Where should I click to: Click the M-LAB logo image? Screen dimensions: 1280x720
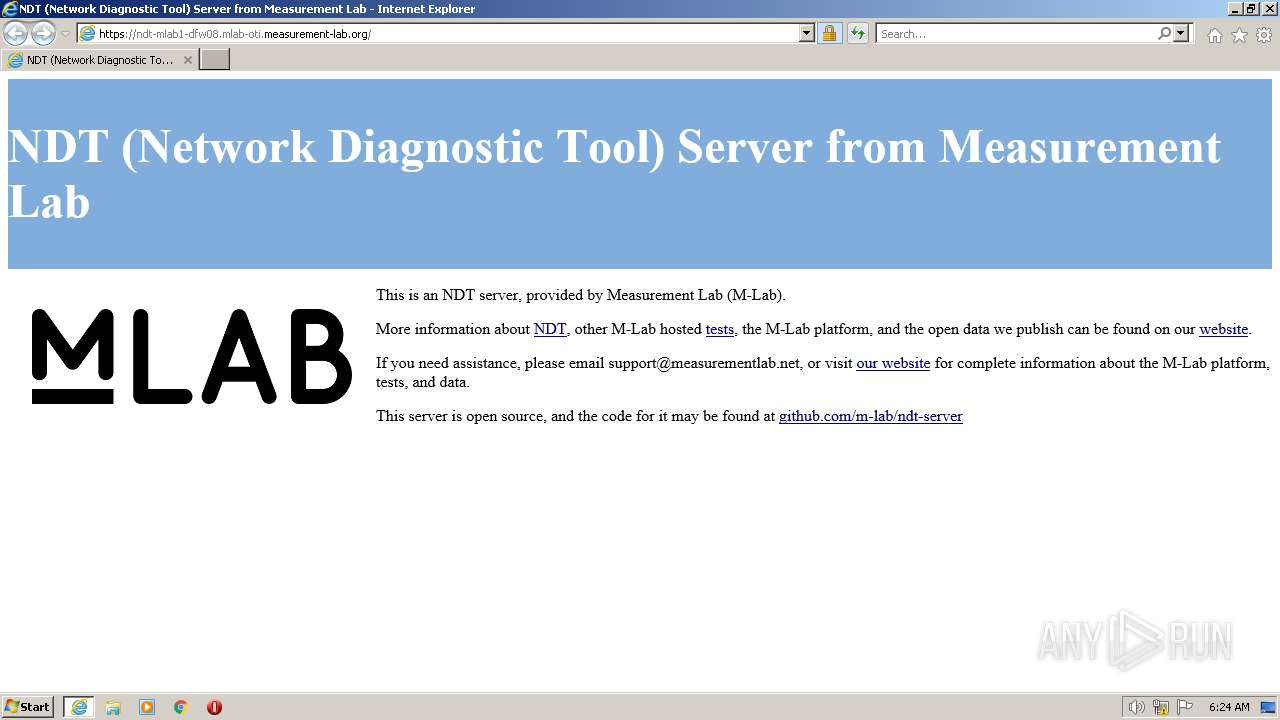tap(192, 356)
